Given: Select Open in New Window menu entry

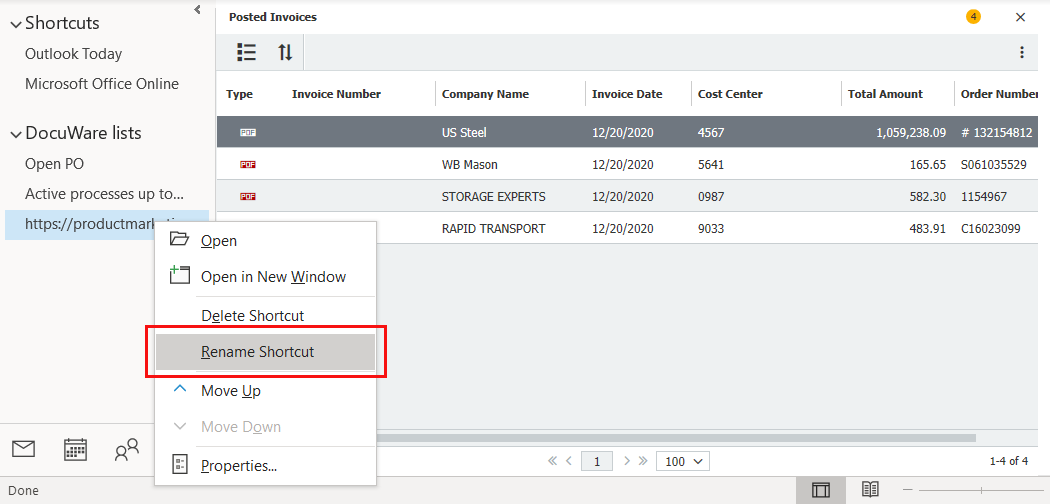Looking at the screenshot, I should pos(273,277).
